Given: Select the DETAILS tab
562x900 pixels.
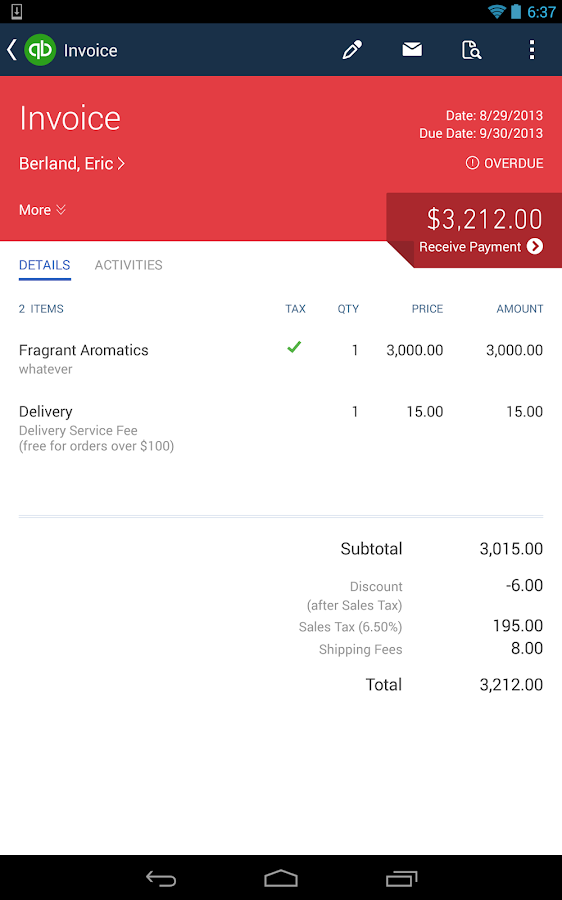Looking at the screenshot, I should coord(44,265).
